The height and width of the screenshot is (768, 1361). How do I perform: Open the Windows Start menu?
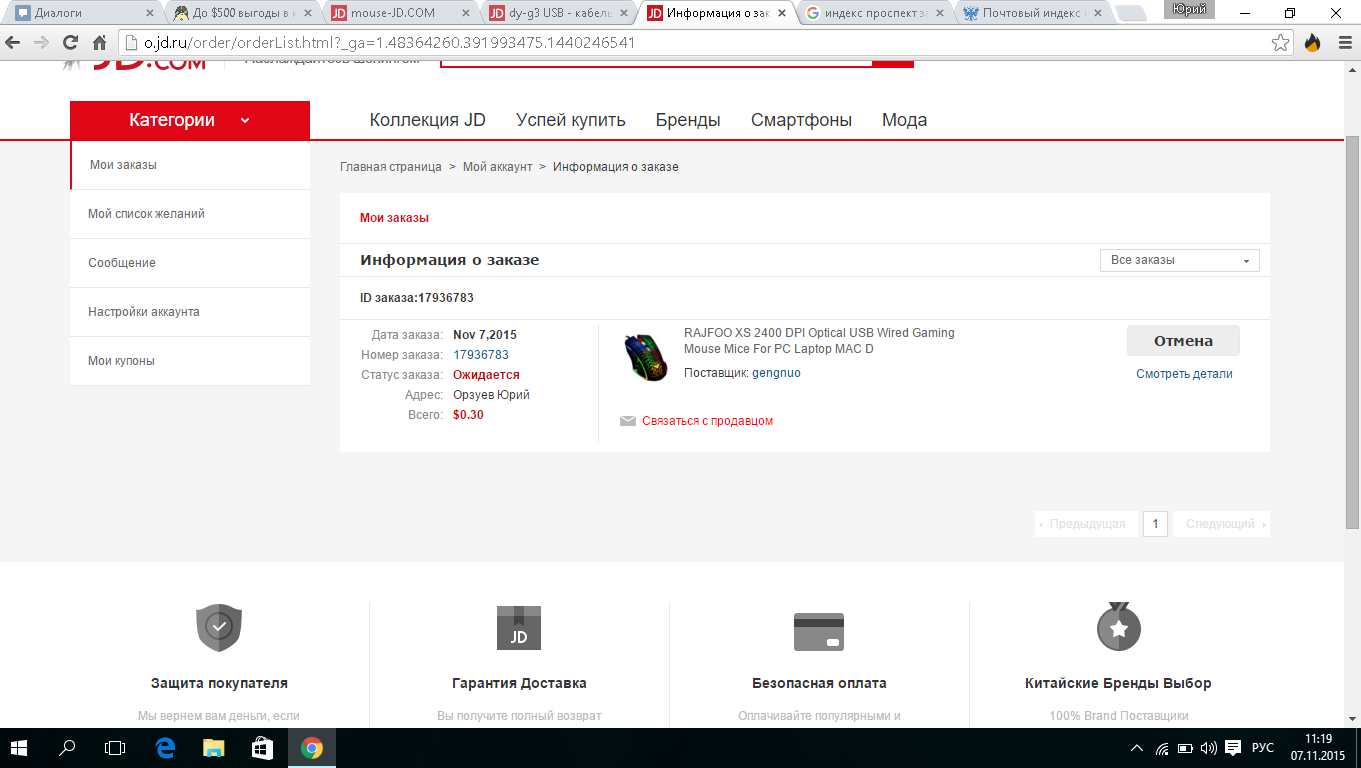click(19, 748)
